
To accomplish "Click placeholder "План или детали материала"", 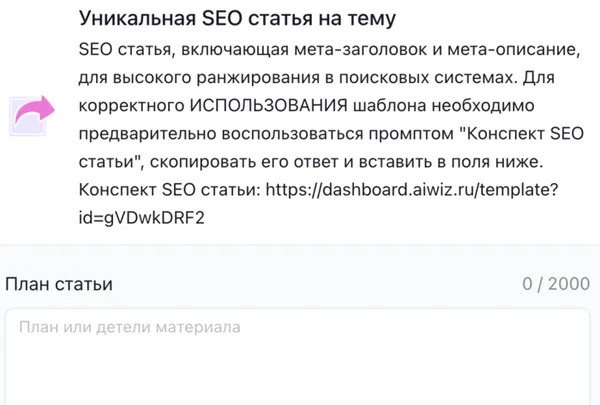I will 129,327.
